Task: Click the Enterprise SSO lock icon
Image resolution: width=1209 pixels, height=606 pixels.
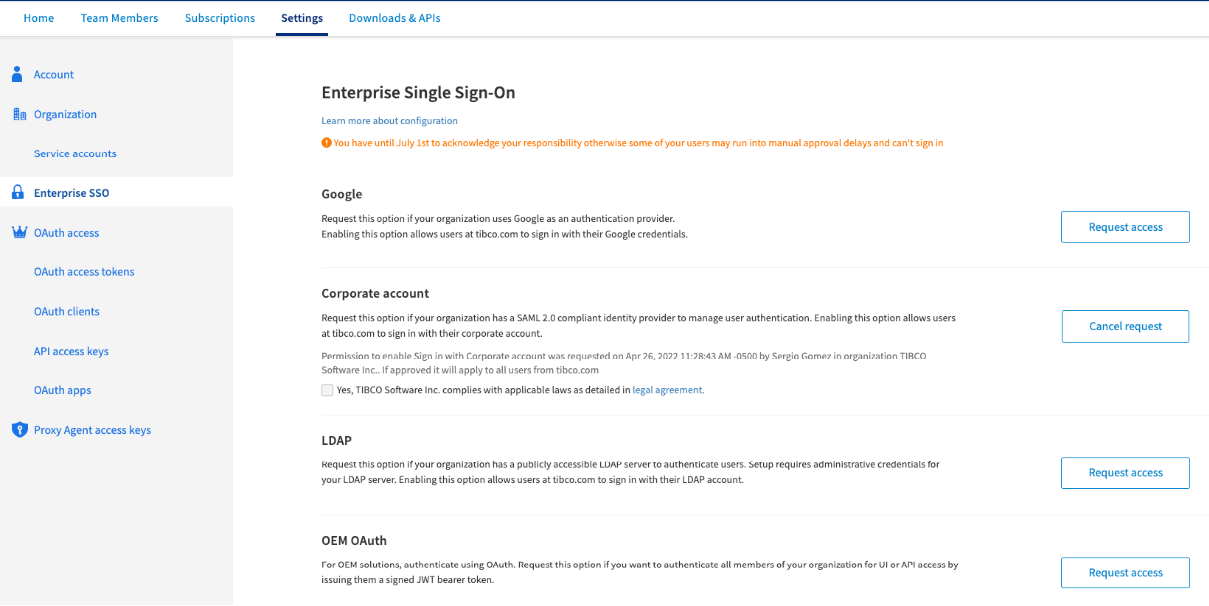Action: [x=18, y=193]
